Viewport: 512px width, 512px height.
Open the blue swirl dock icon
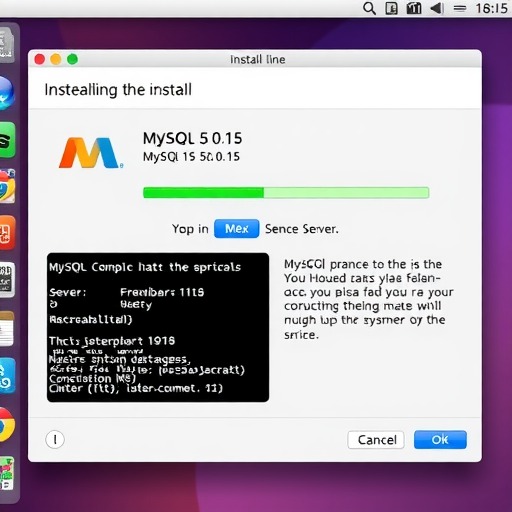pyautogui.click(x=7, y=376)
